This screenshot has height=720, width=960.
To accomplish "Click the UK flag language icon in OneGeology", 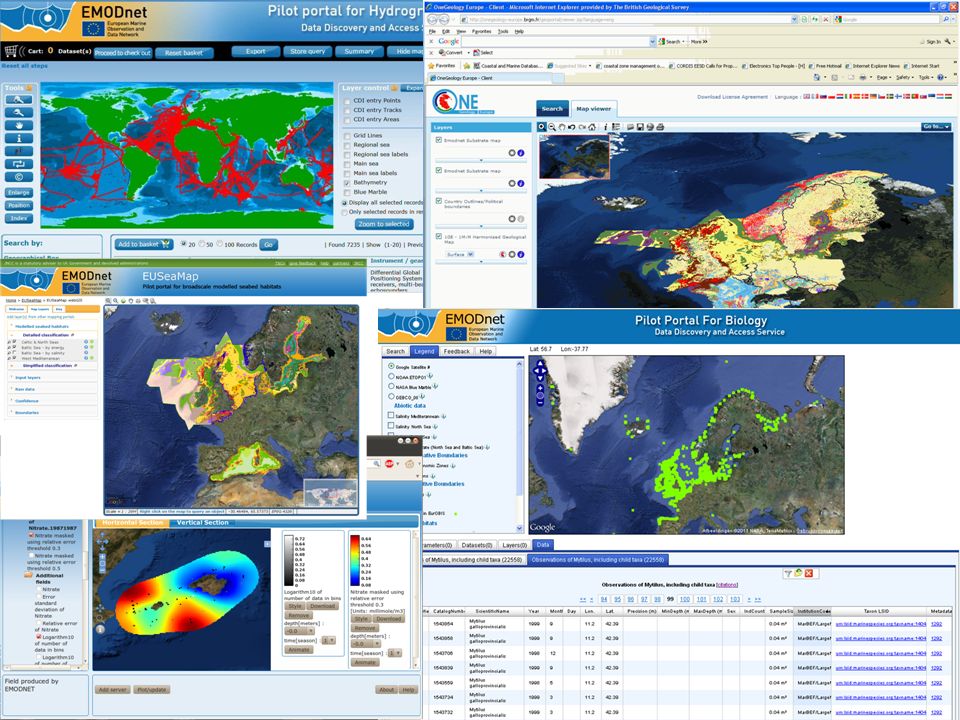I will 807,97.
